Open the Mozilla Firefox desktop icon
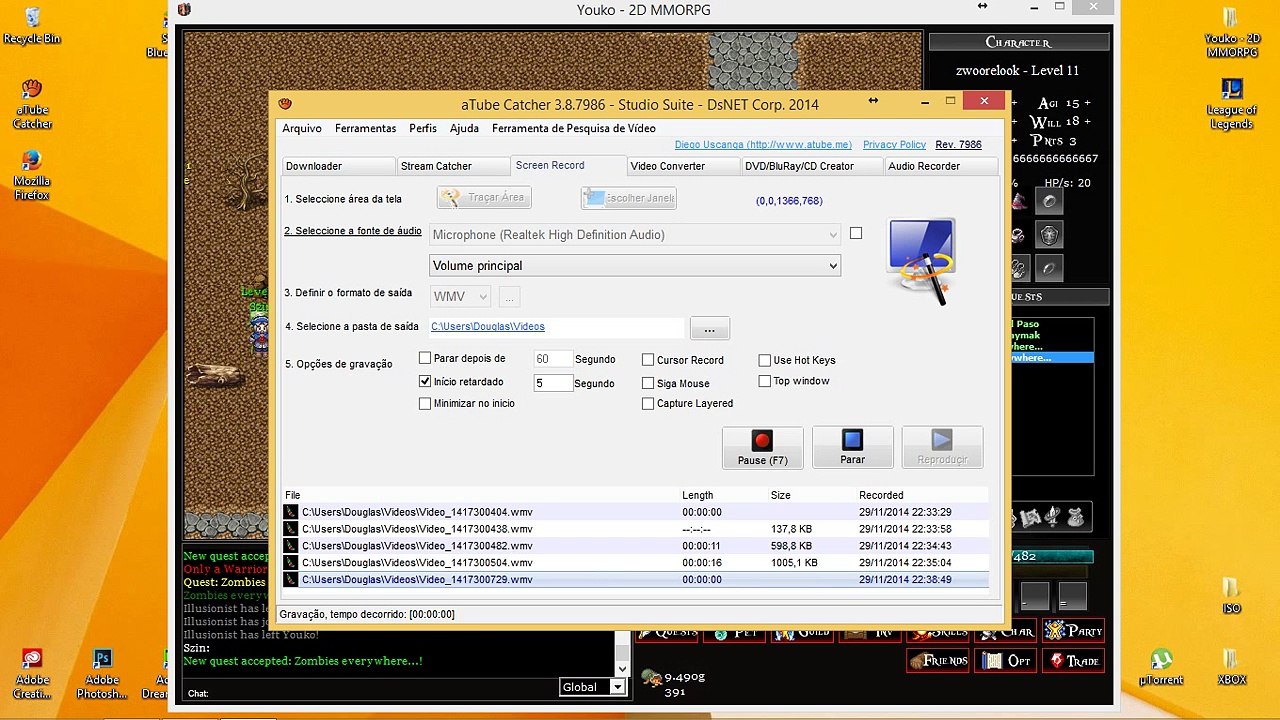Screen dimensions: 1280x720 [x=32, y=175]
